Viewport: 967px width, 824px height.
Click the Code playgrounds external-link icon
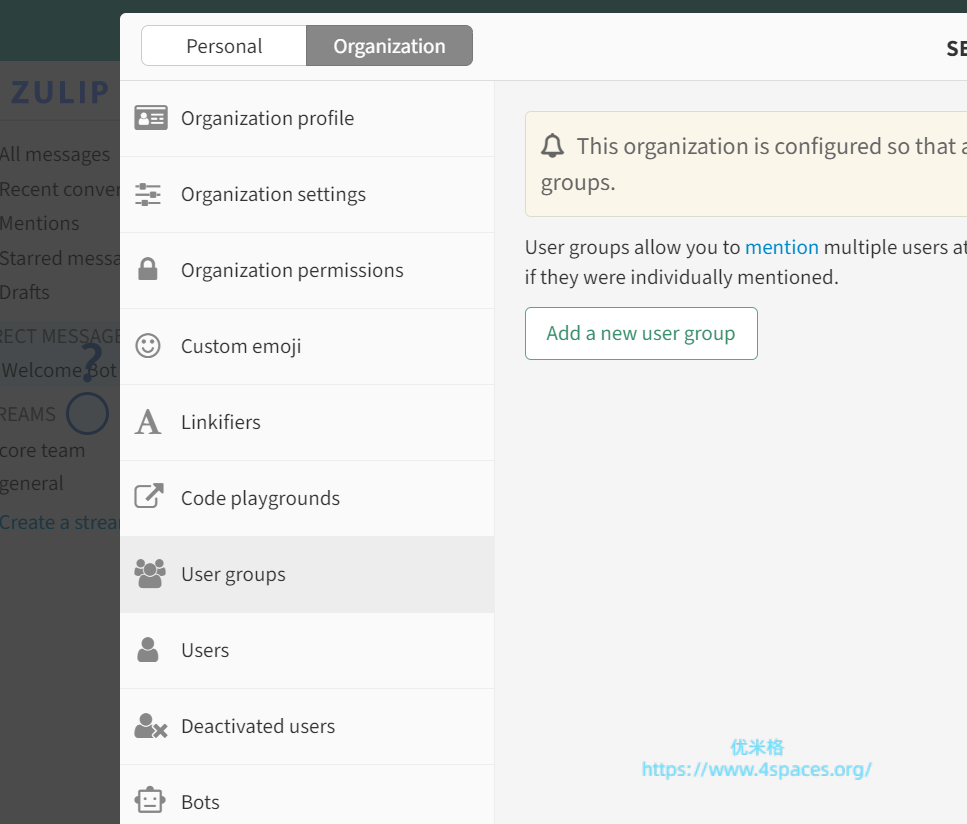(149, 497)
